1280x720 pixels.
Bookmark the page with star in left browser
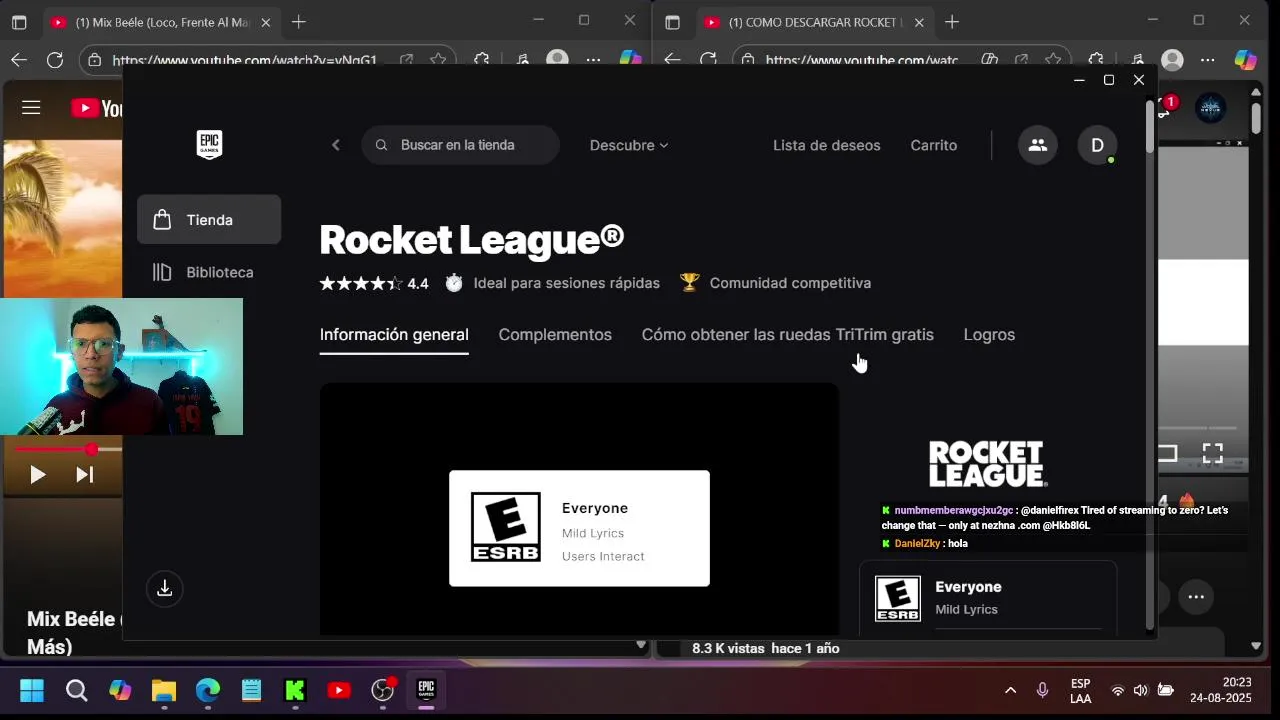click(x=438, y=60)
